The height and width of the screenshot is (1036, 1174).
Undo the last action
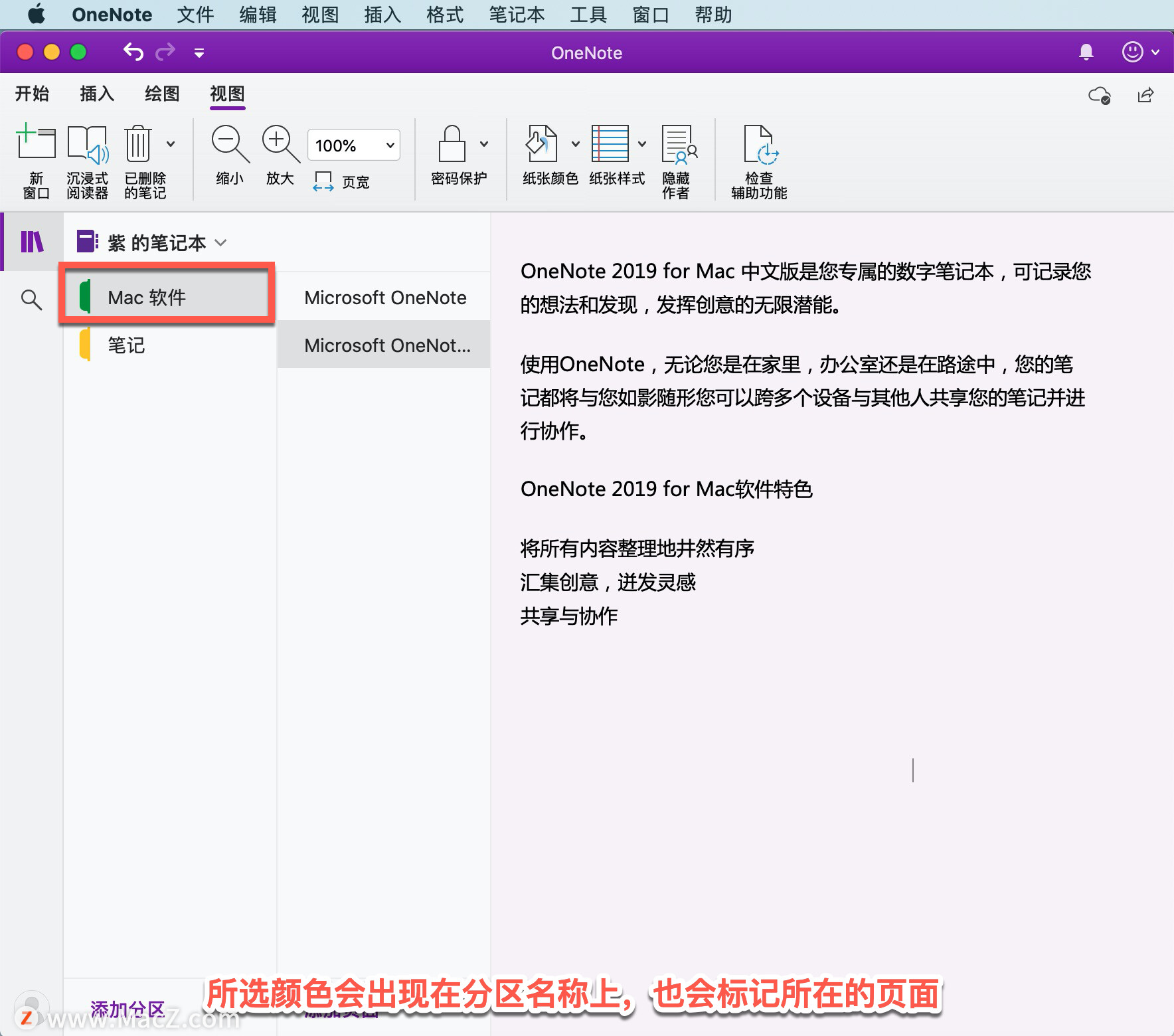pyautogui.click(x=133, y=52)
